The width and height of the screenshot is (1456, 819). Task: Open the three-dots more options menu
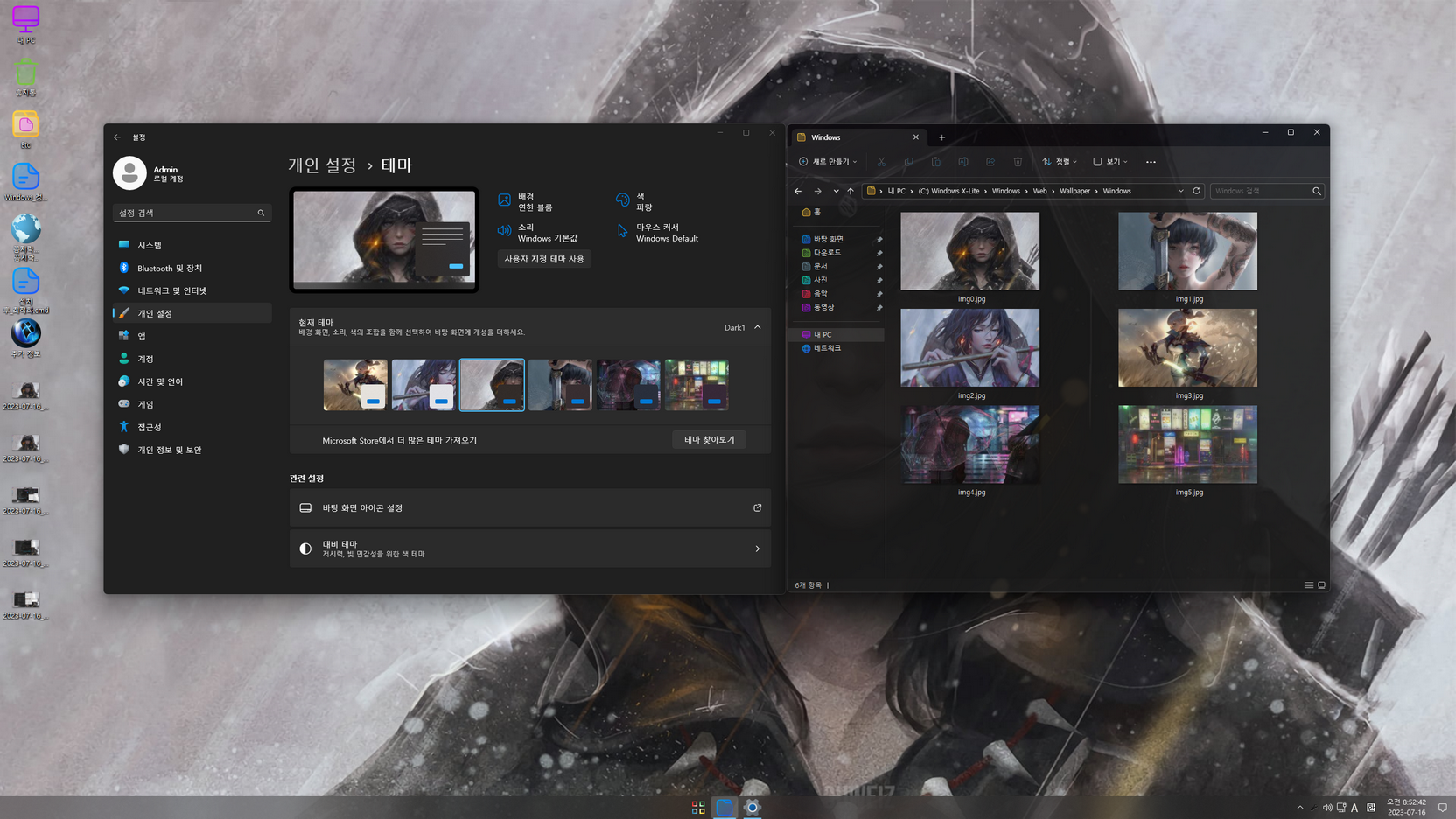click(x=1151, y=162)
